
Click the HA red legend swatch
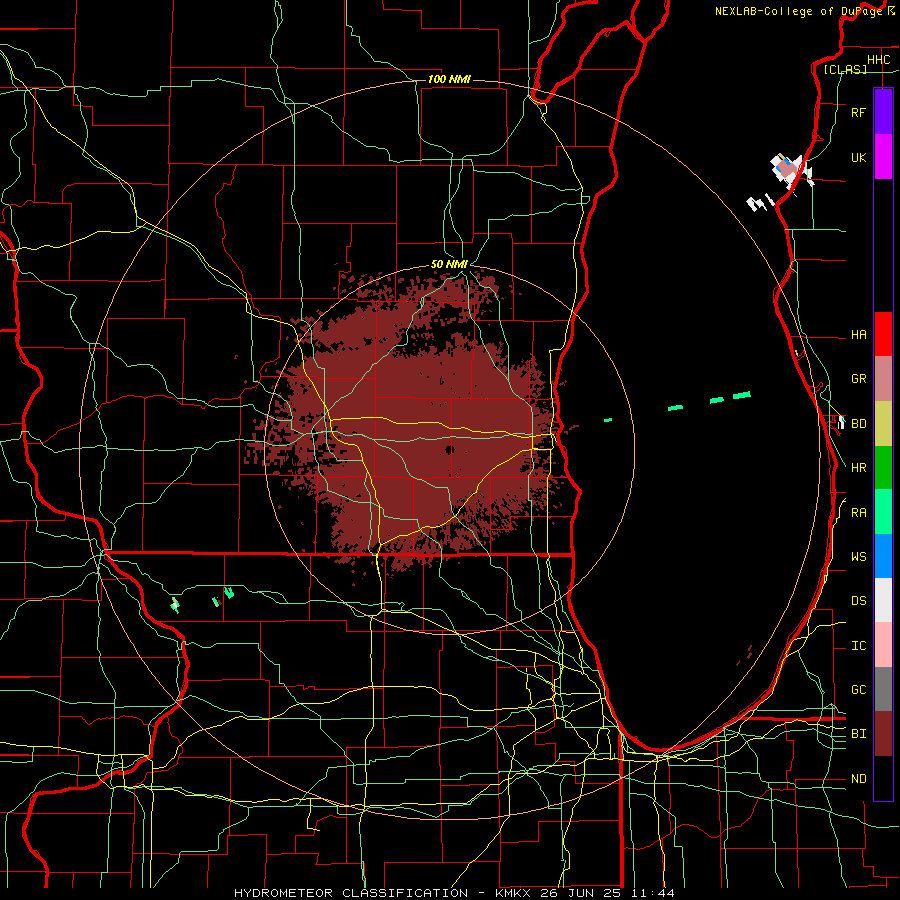pyautogui.click(x=883, y=334)
